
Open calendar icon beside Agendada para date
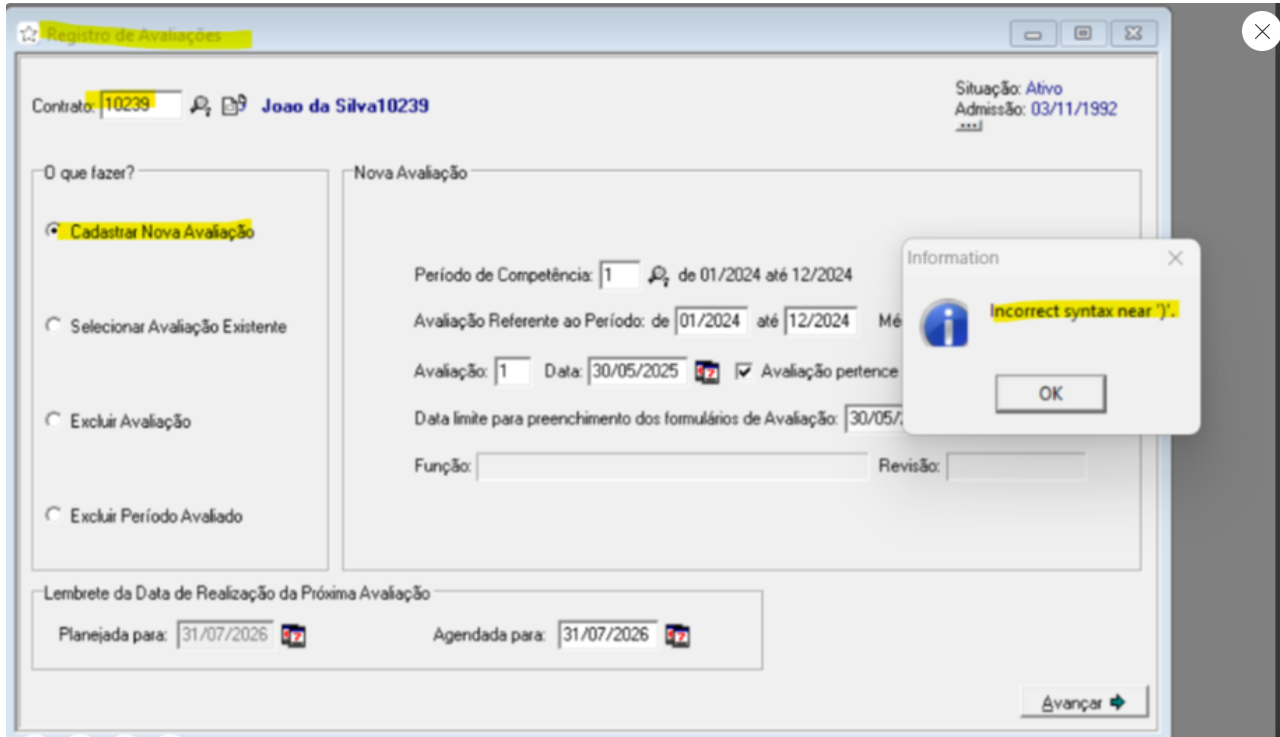pos(678,635)
